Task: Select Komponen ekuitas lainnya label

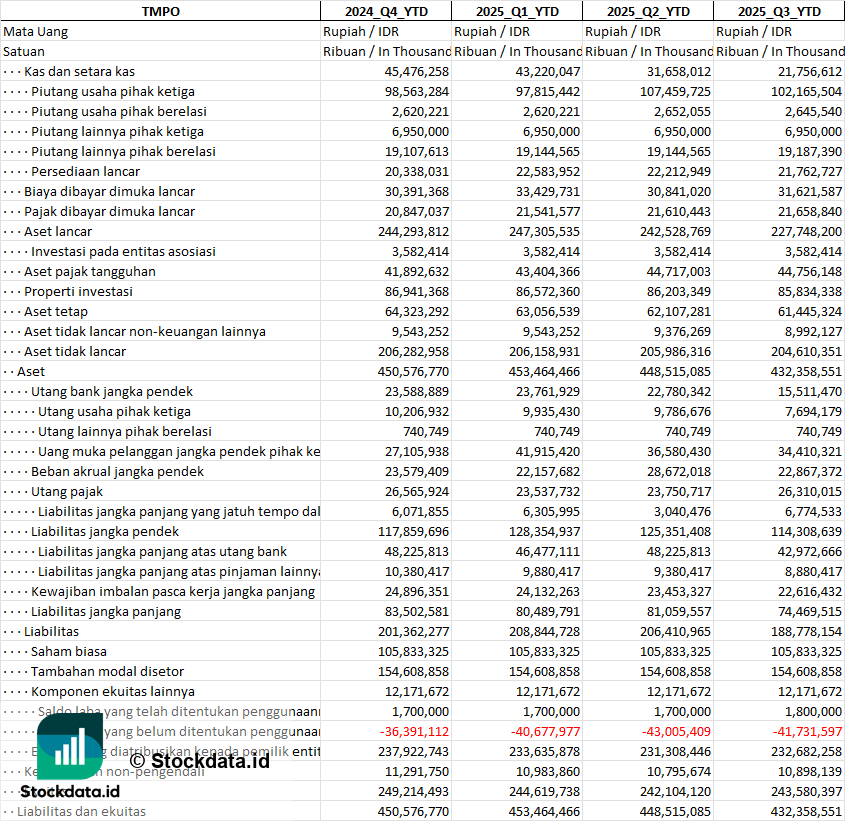Action: tap(113, 692)
